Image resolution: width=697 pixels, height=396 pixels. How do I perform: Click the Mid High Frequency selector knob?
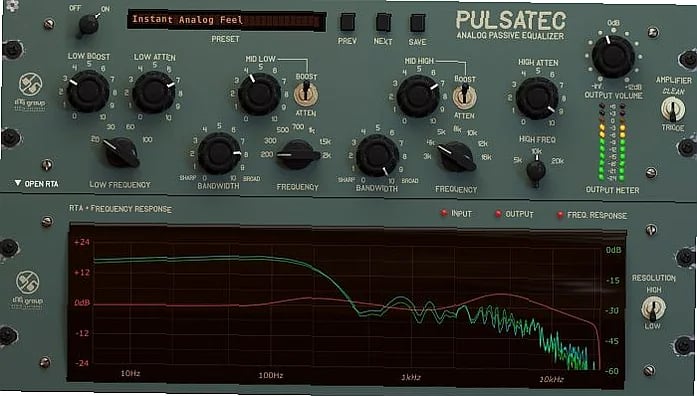pyautogui.click(x=456, y=156)
